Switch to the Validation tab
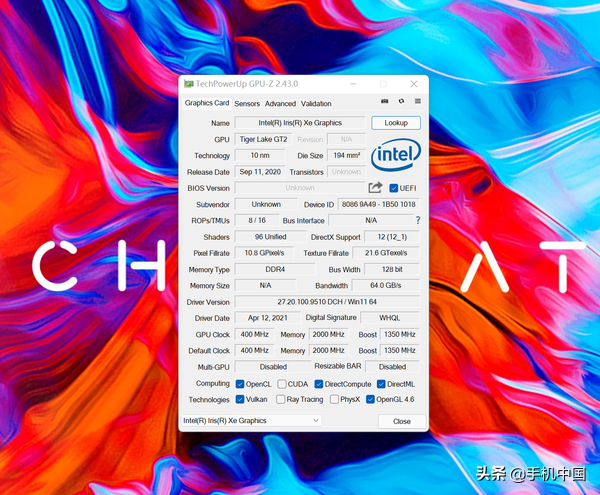 [x=316, y=104]
